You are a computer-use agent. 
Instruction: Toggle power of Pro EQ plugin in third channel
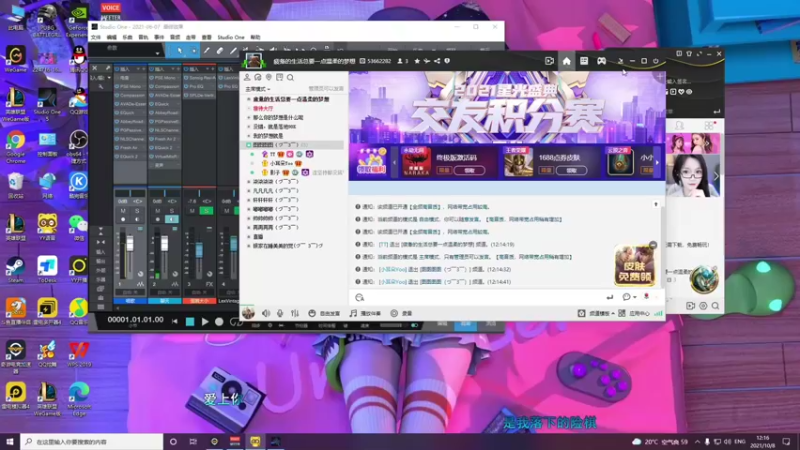tap(186, 87)
